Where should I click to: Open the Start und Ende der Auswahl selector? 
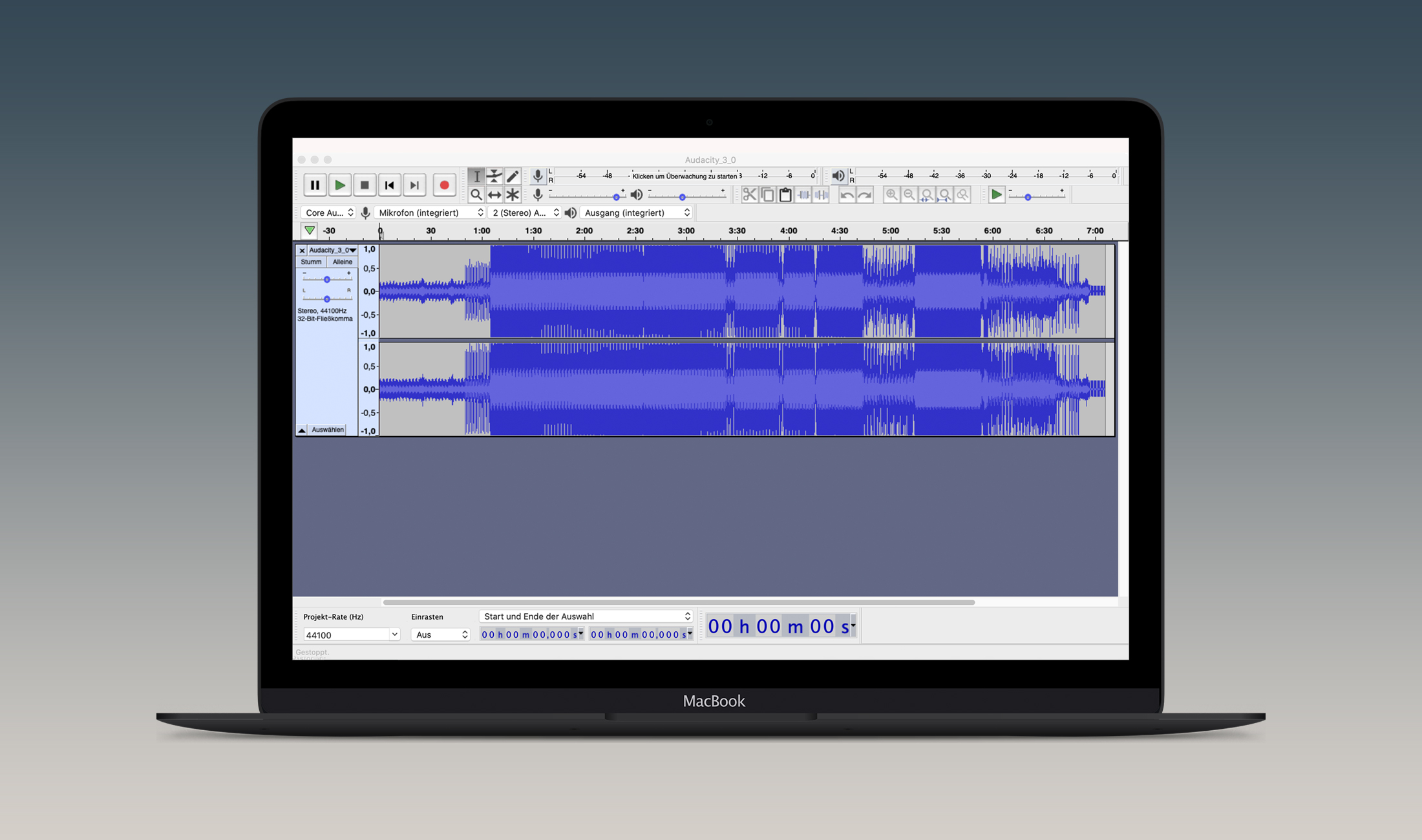(x=586, y=616)
